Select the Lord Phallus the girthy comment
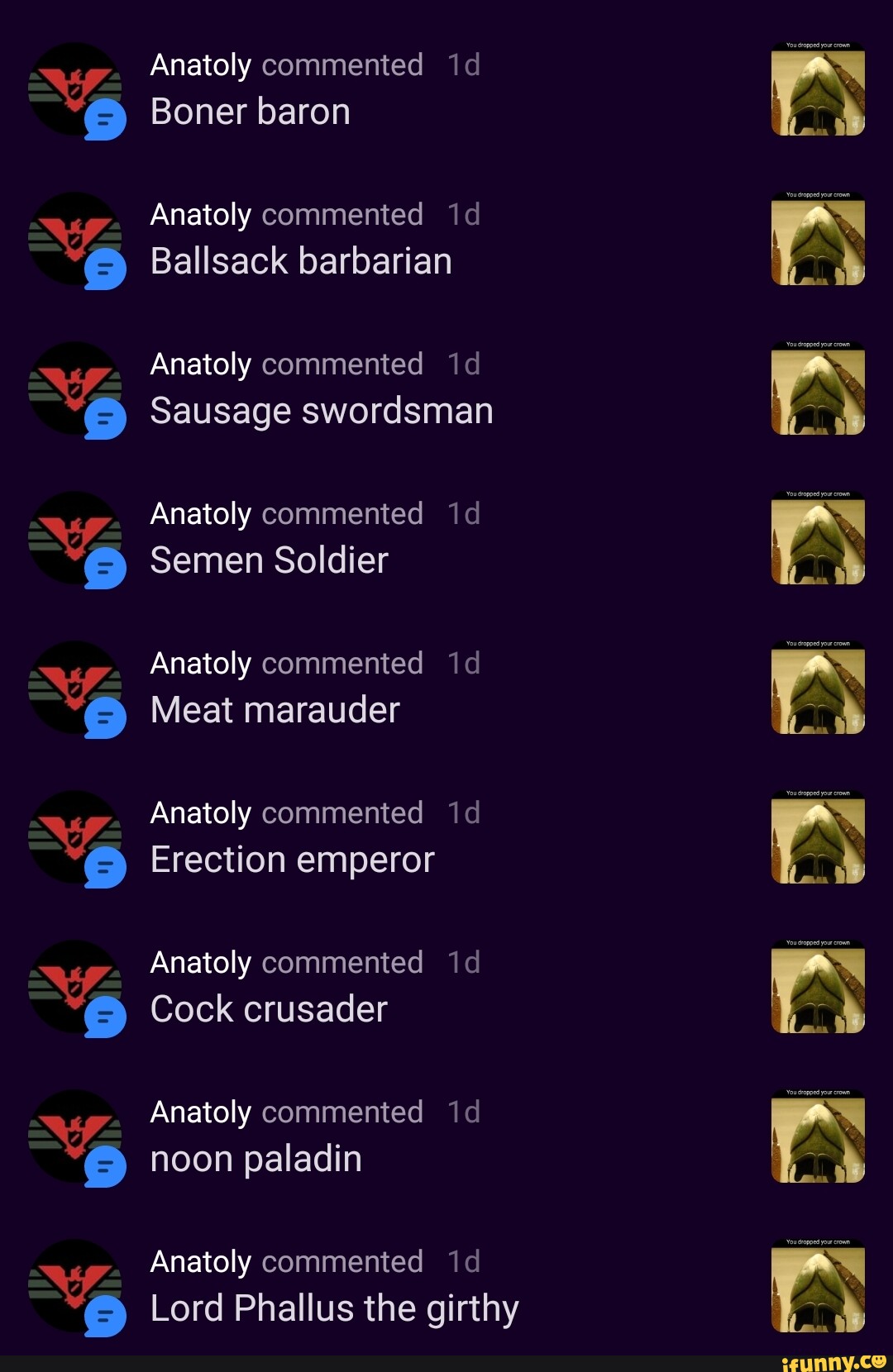The image size is (893, 1372). [x=334, y=1308]
